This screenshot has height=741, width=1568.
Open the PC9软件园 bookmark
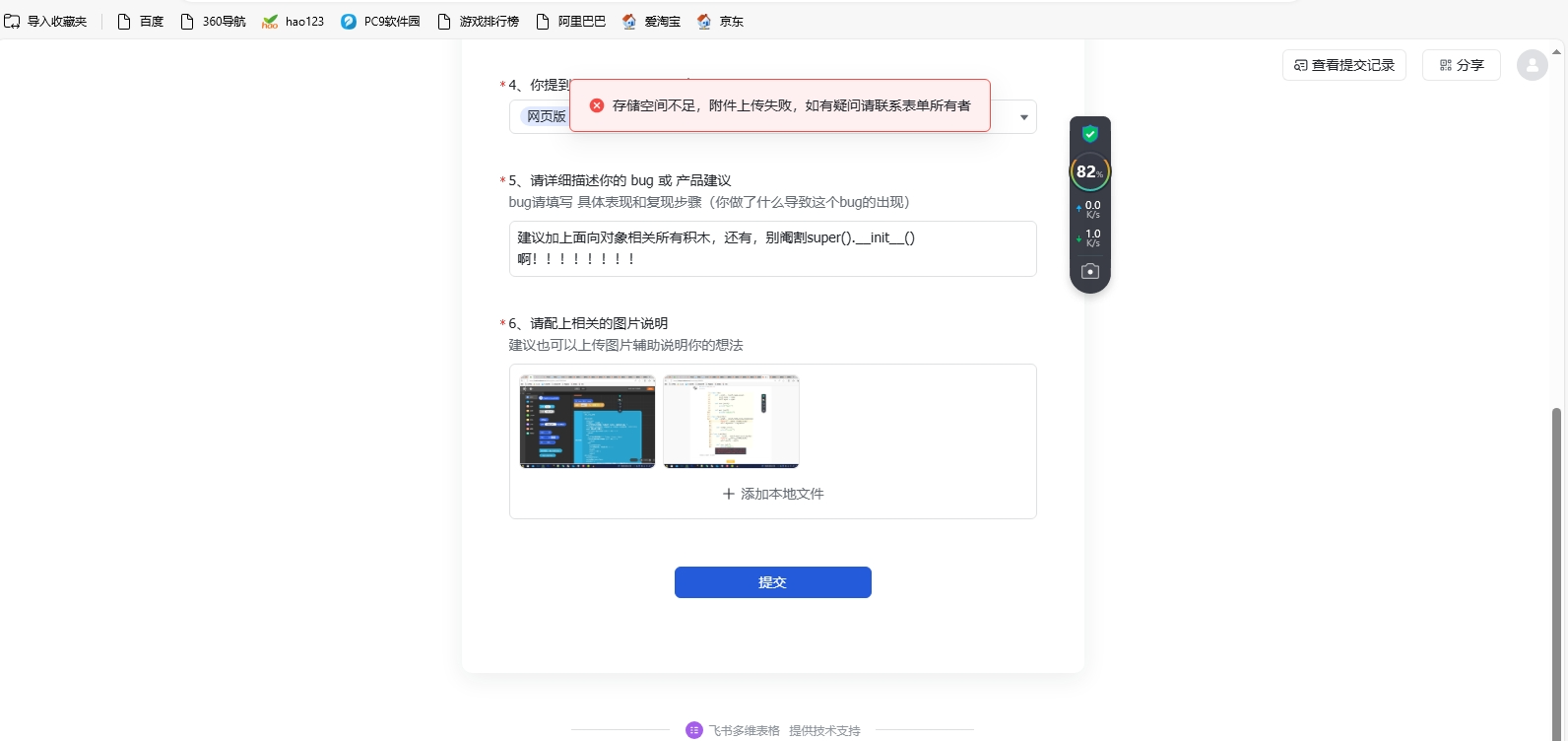[x=380, y=21]
